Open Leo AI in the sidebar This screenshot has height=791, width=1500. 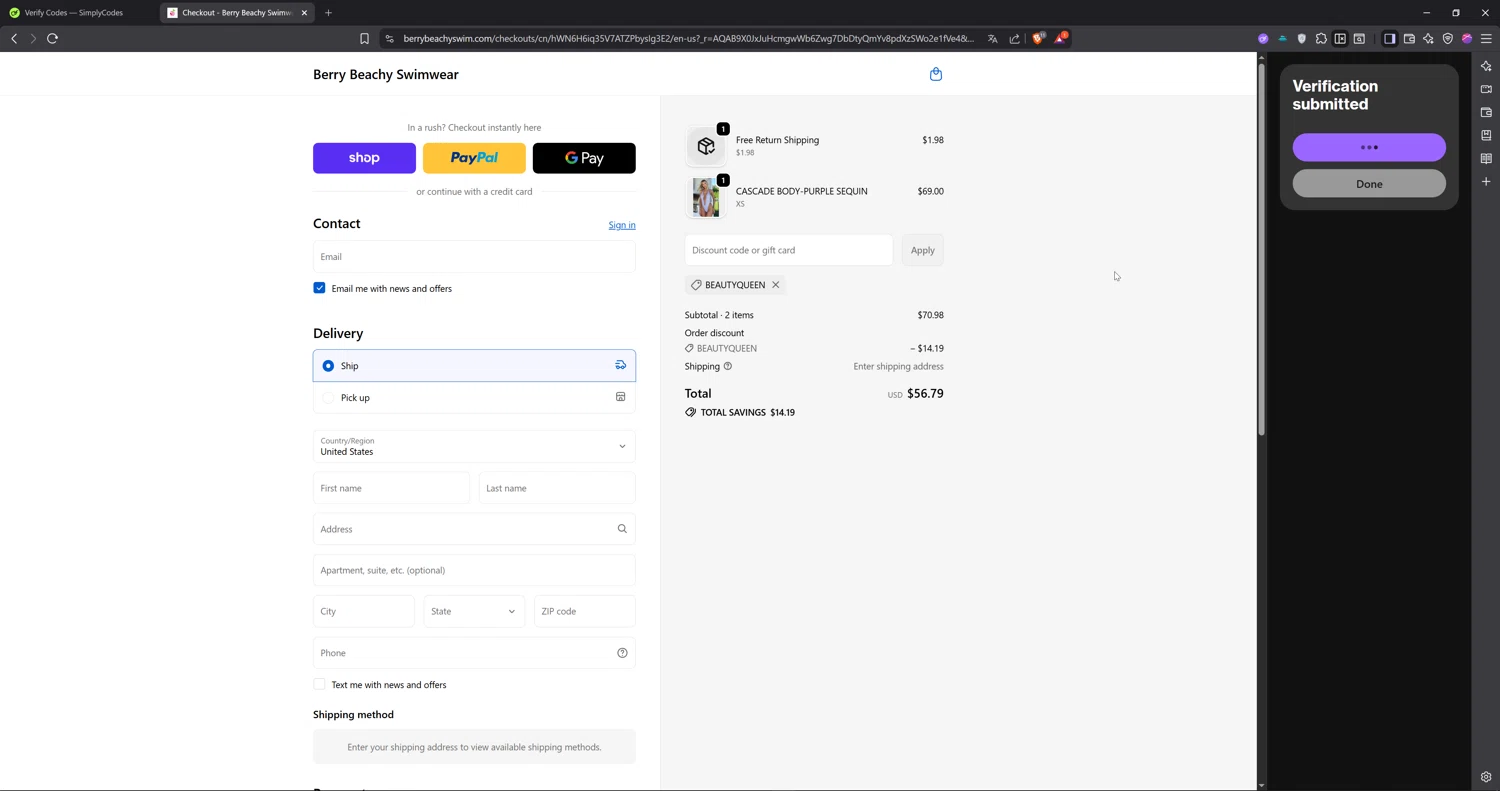point(1486,66)
